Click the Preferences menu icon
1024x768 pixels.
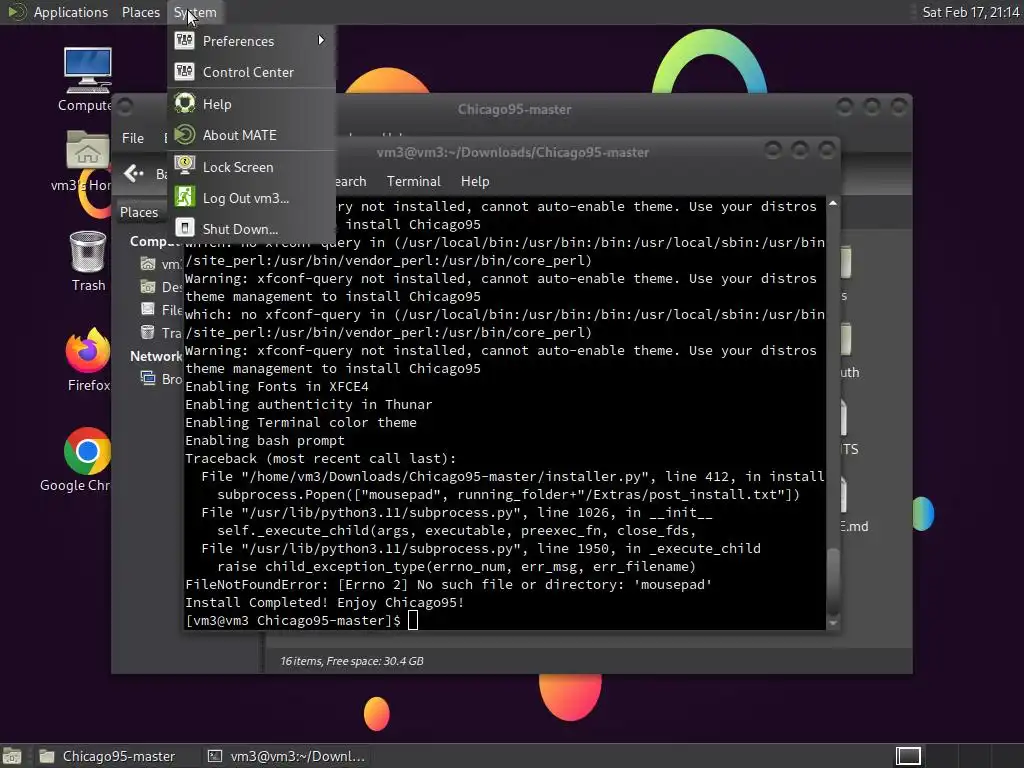coord(185,40)
